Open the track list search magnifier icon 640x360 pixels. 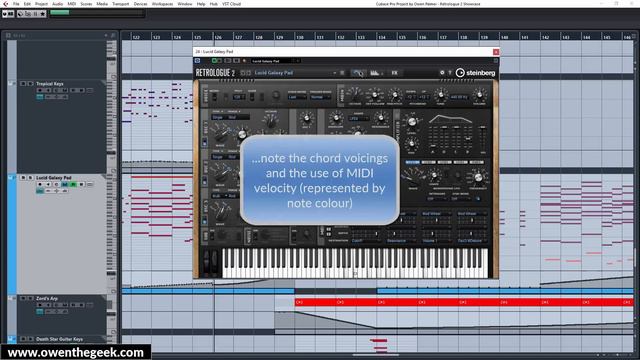[x=113, y=36]
